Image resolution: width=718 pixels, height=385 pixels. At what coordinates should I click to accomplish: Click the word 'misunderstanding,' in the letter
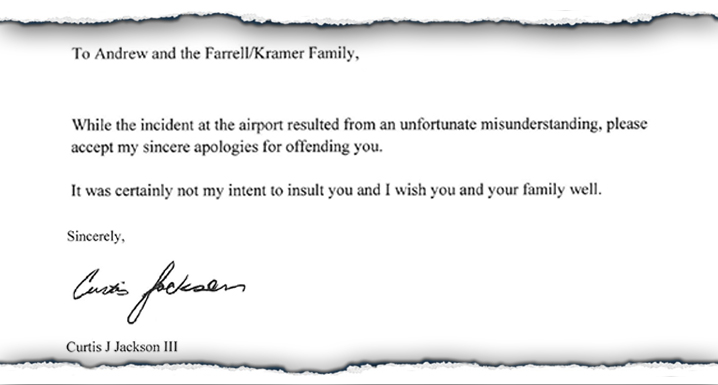(541, 125)
